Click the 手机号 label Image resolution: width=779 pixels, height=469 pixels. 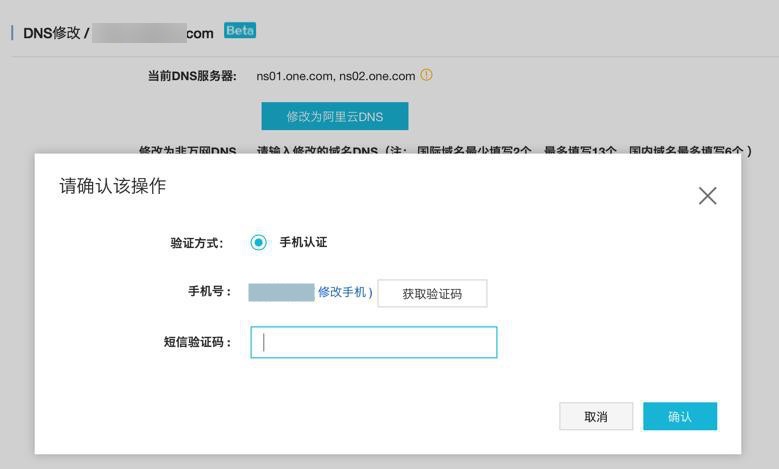210,292
